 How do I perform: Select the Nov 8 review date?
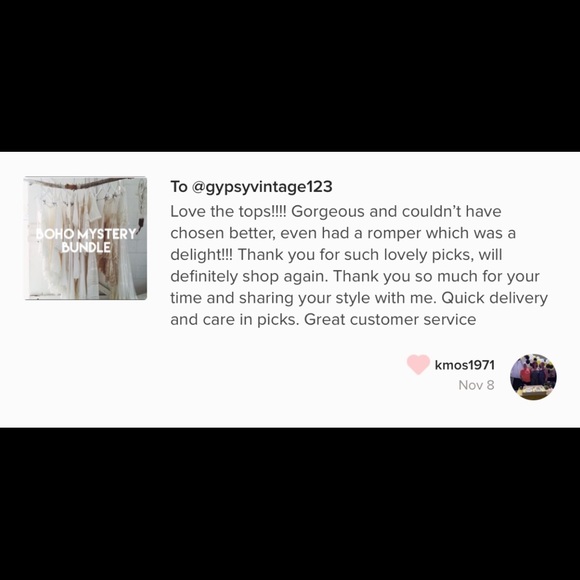[476, 385]
